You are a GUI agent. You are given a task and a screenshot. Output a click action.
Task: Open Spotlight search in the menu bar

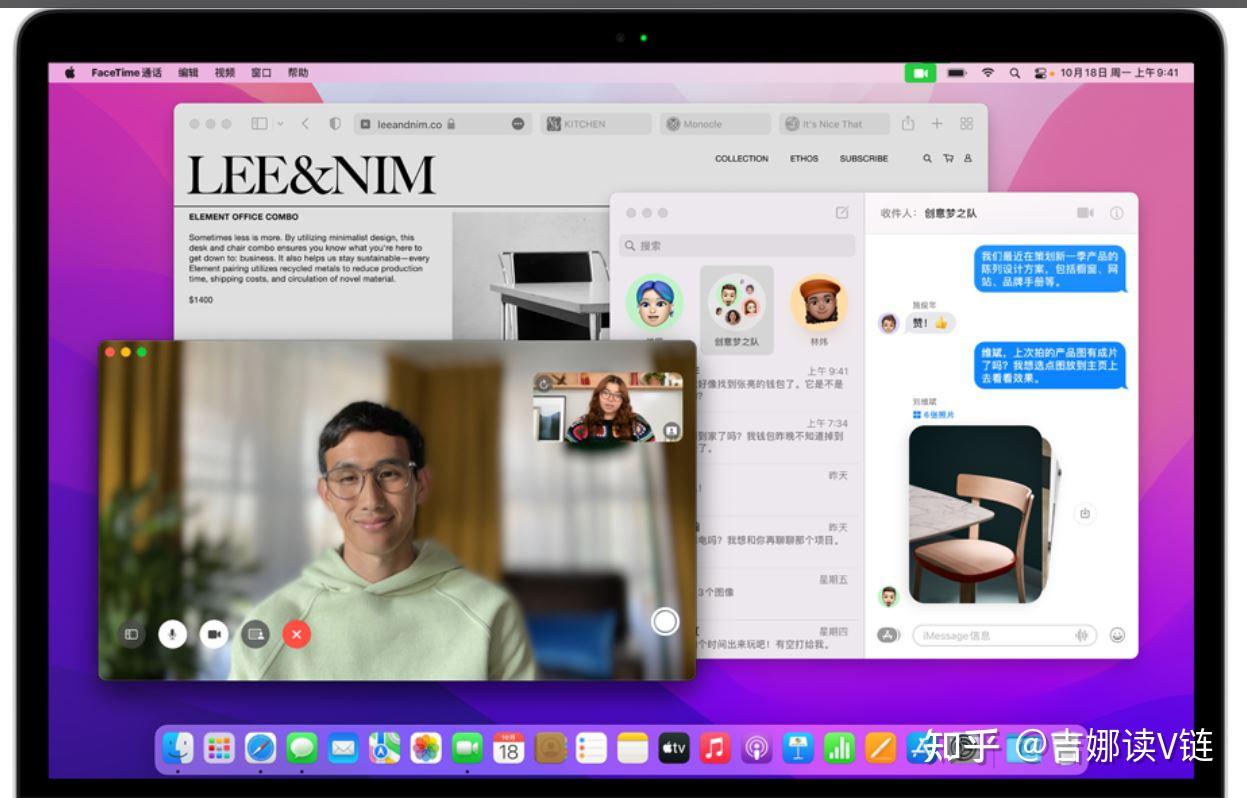pos(1015,73)
